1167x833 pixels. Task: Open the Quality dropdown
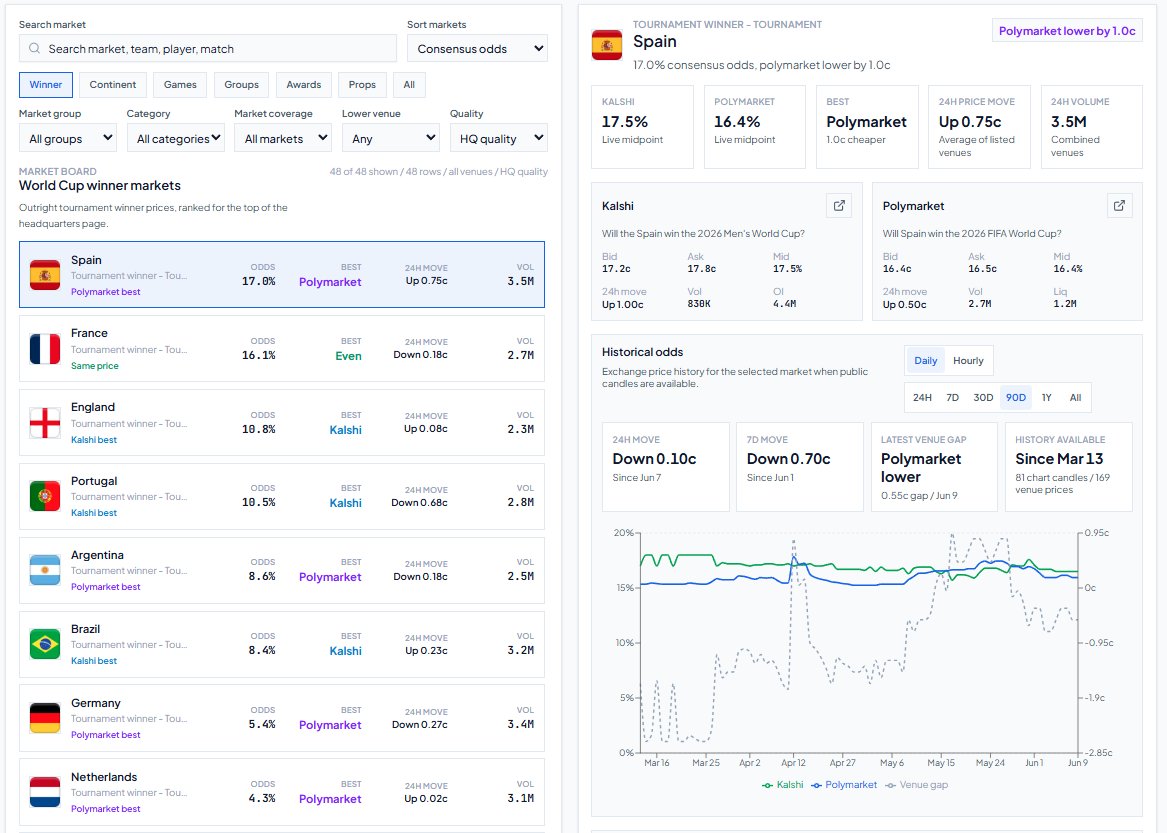tap(499, 138)
